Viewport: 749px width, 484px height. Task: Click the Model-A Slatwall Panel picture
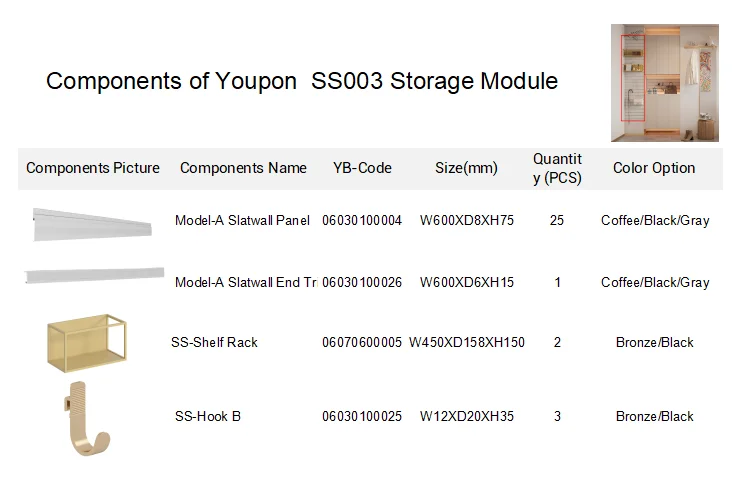click(x=92, y=225)
